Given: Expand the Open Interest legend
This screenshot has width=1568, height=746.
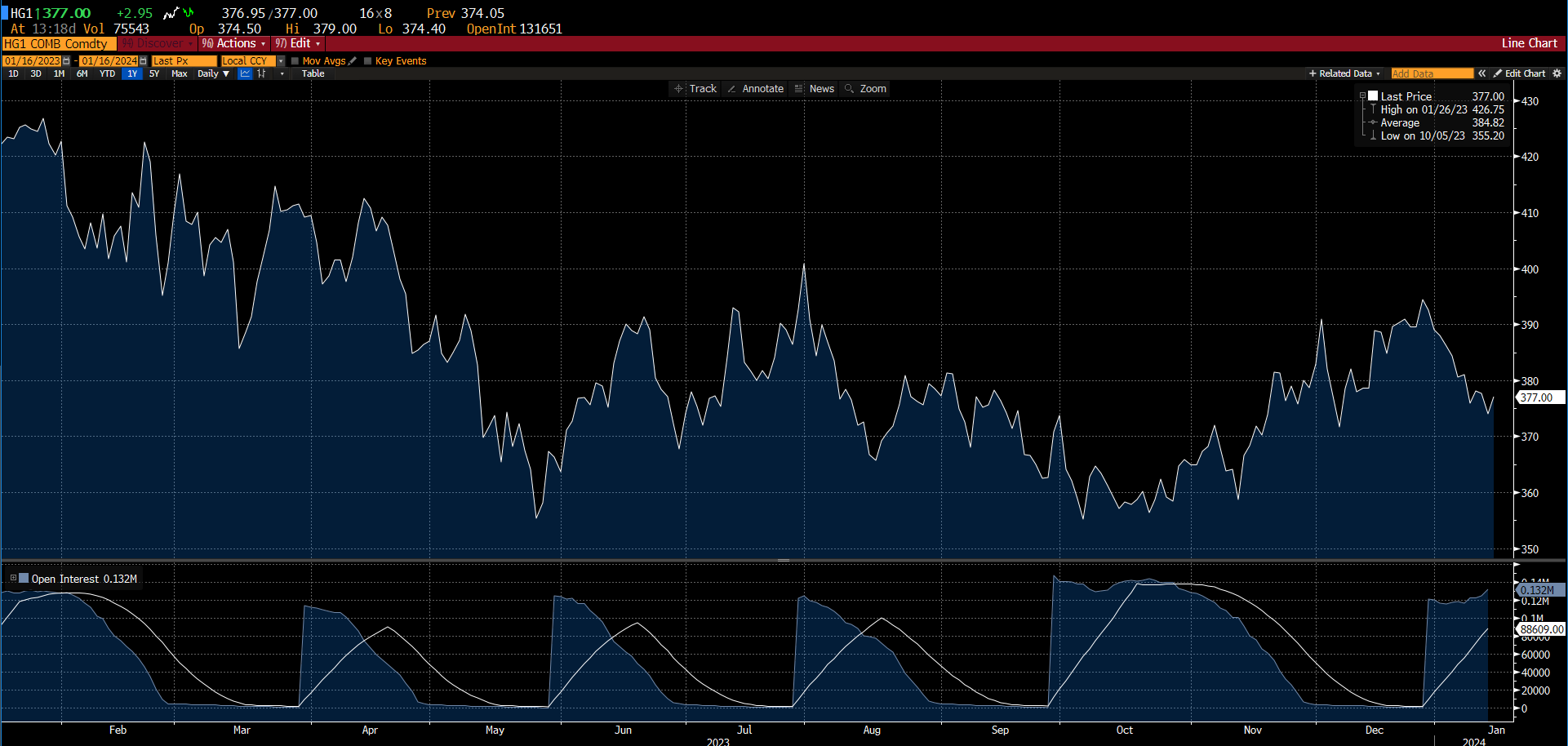Looking at the screenshot, I should [x=13, y=578].
